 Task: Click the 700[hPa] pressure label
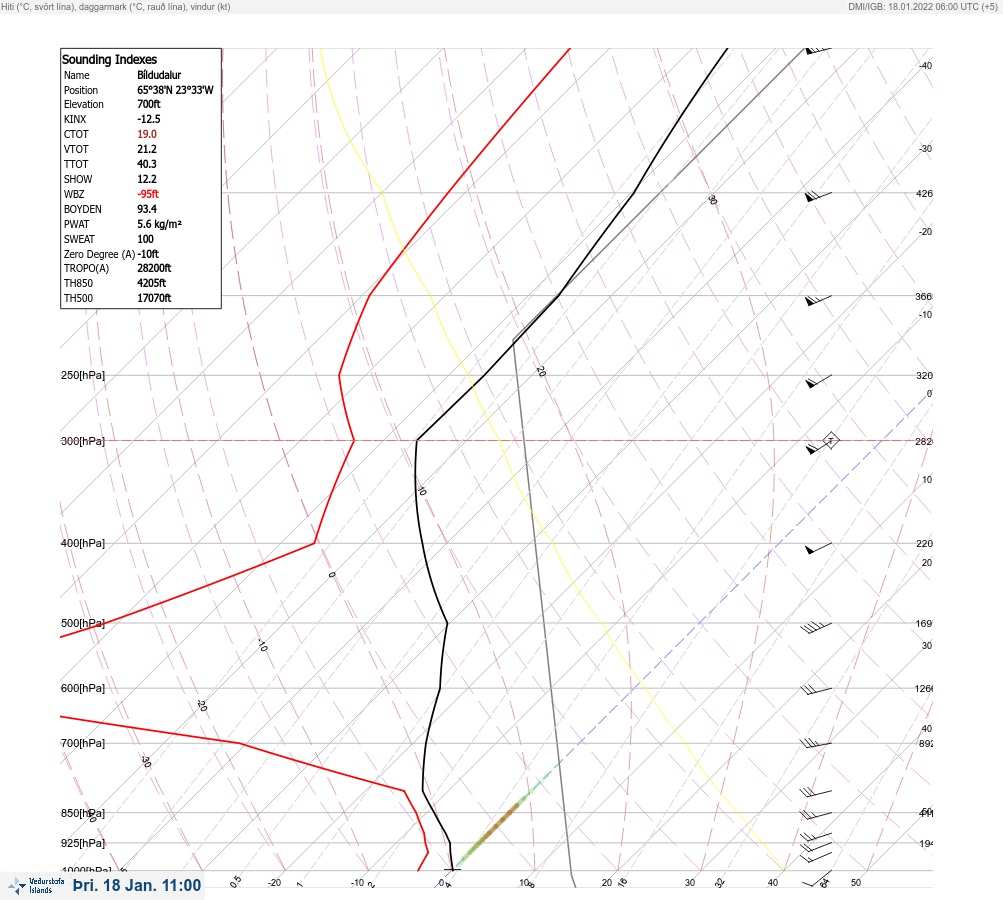83,743
